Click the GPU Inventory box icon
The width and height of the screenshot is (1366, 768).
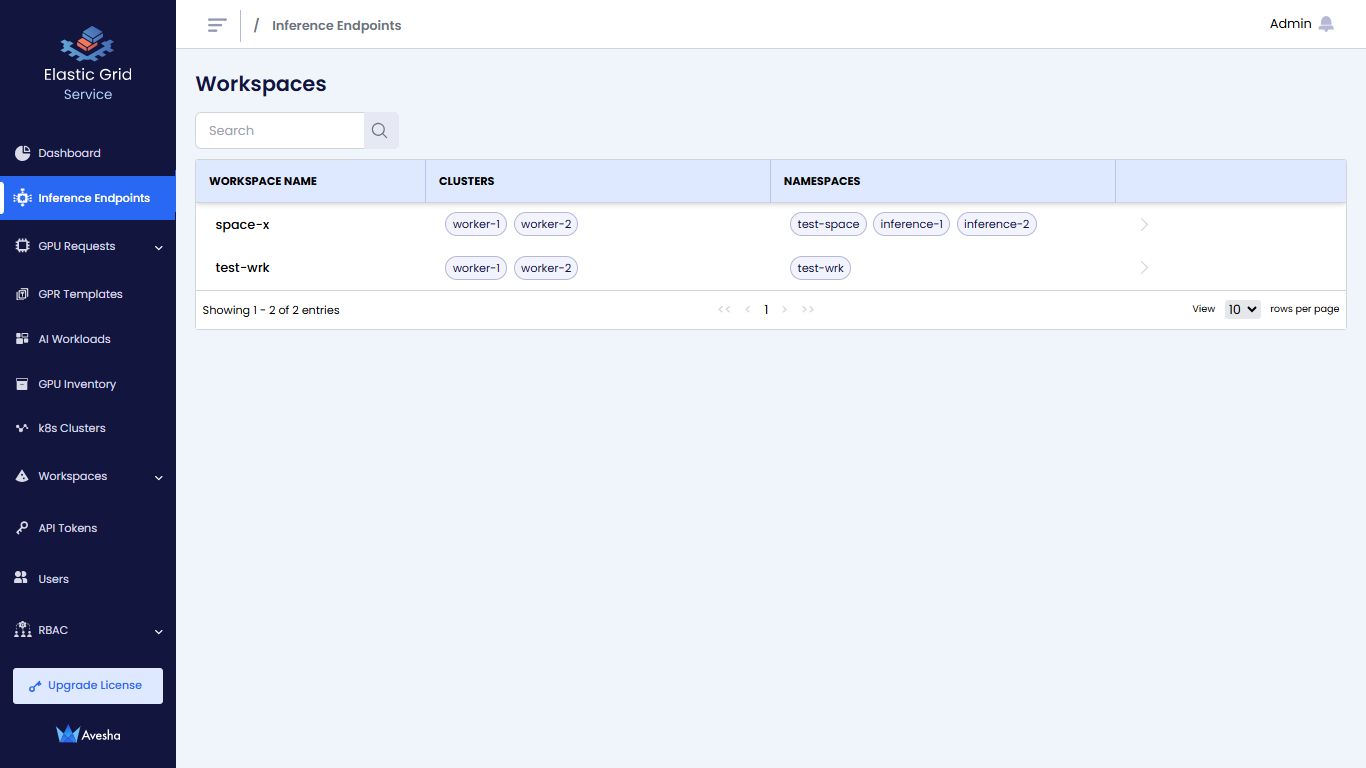click(22, 384)
